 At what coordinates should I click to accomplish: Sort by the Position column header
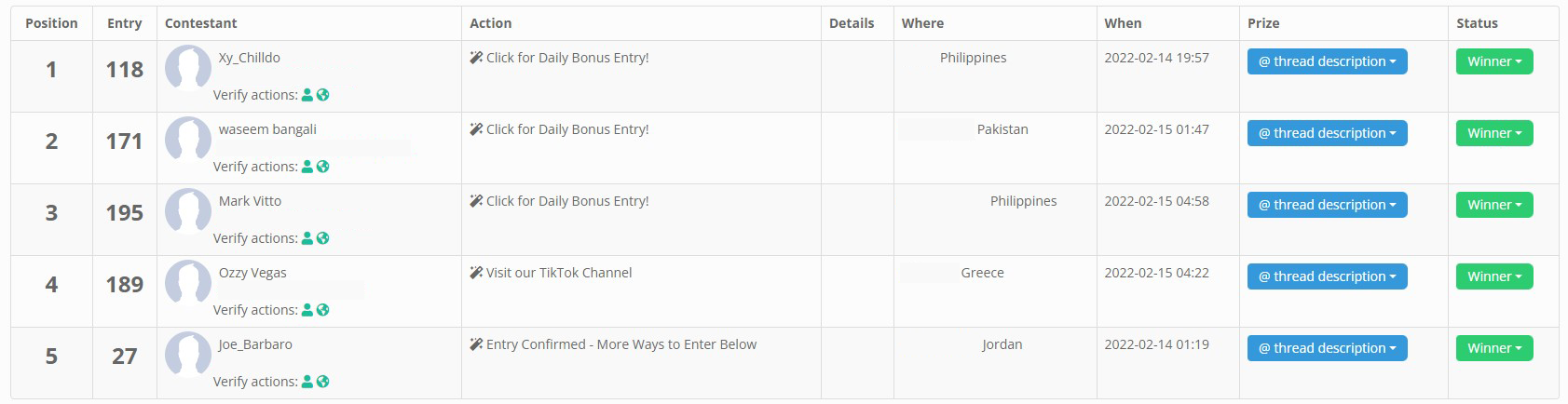point(51,23)
